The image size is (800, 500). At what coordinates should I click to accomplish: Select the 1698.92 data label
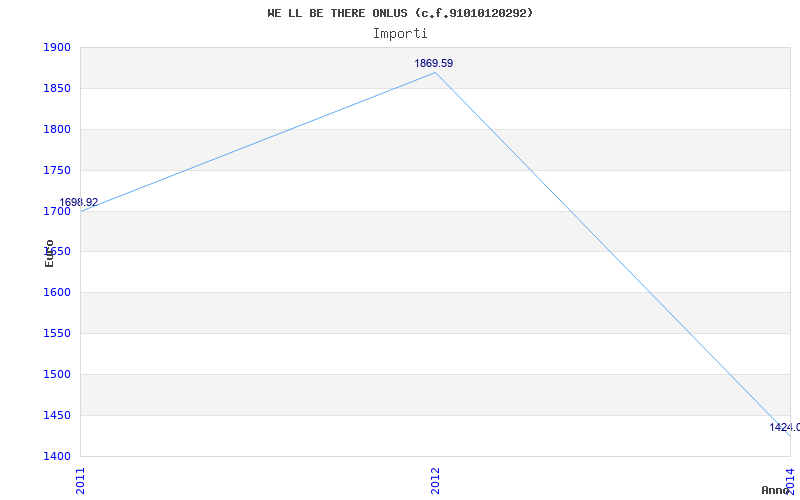click(79, 202)
